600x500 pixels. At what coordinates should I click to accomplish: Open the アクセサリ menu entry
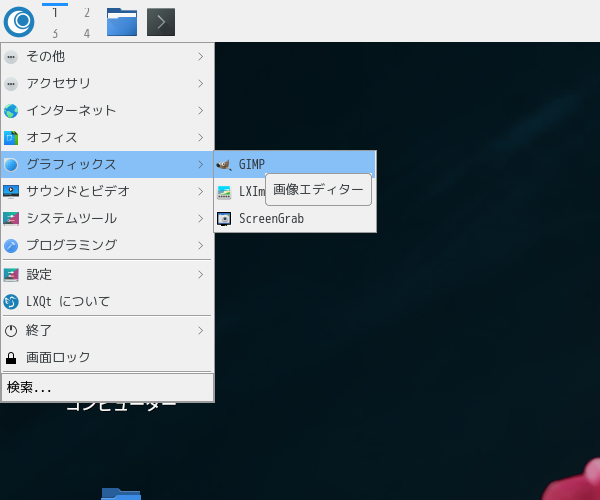(x=107, y=84)
